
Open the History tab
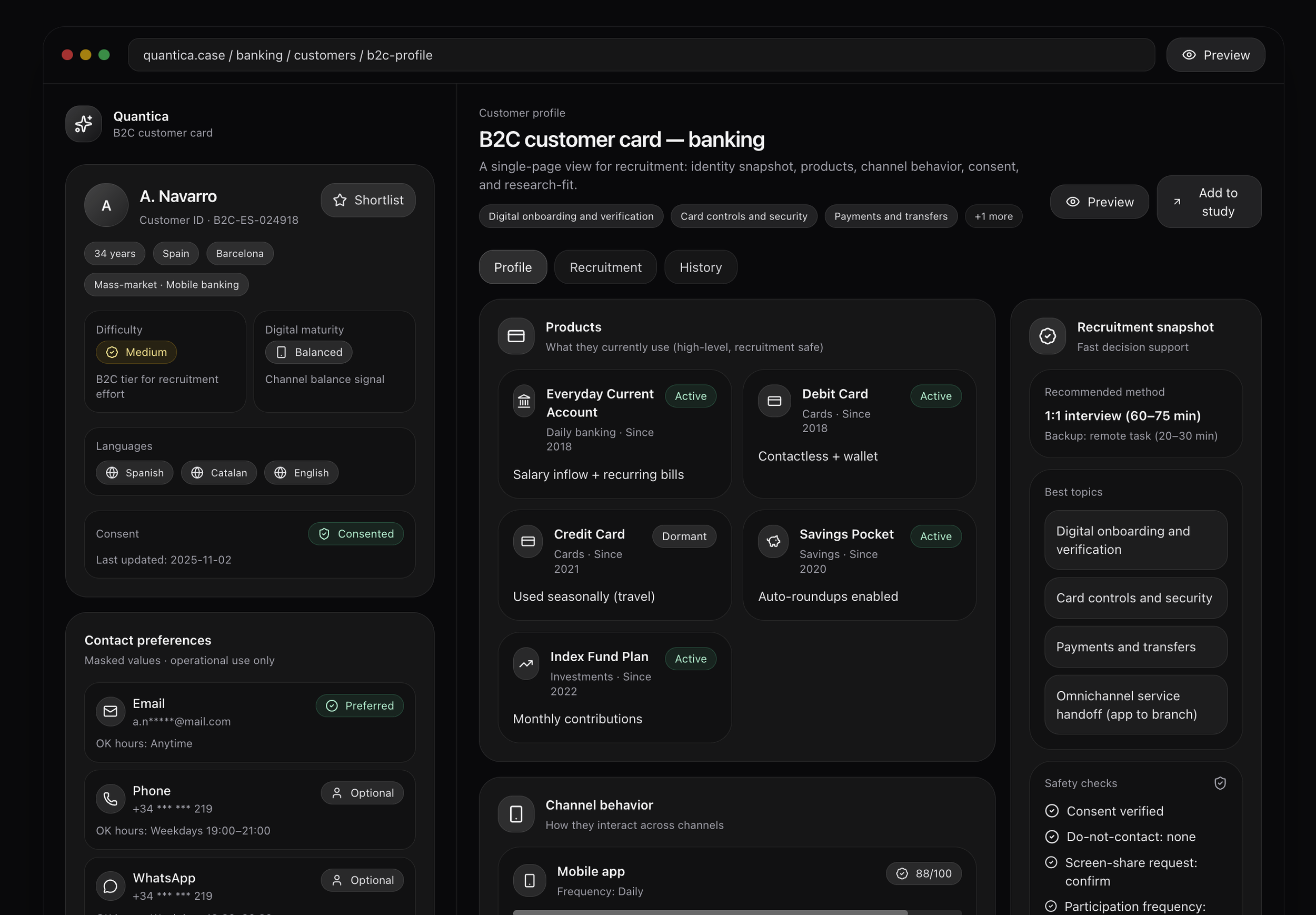coord(701,267)
